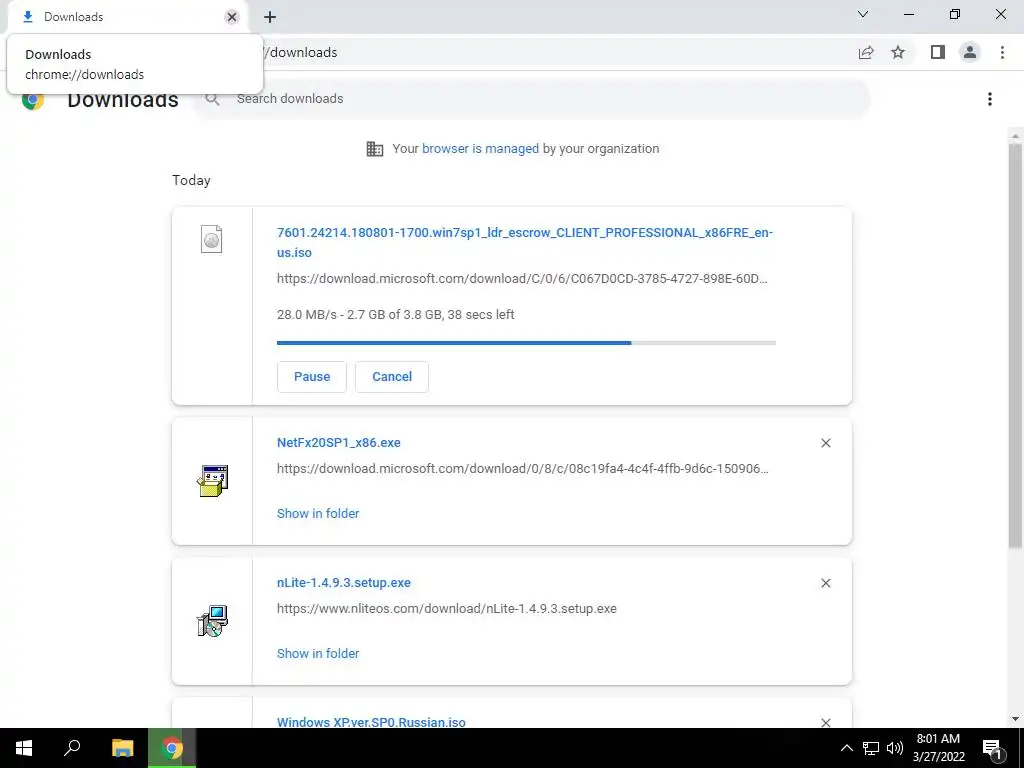Click the Downloads tab title

[x=73, y=17]
